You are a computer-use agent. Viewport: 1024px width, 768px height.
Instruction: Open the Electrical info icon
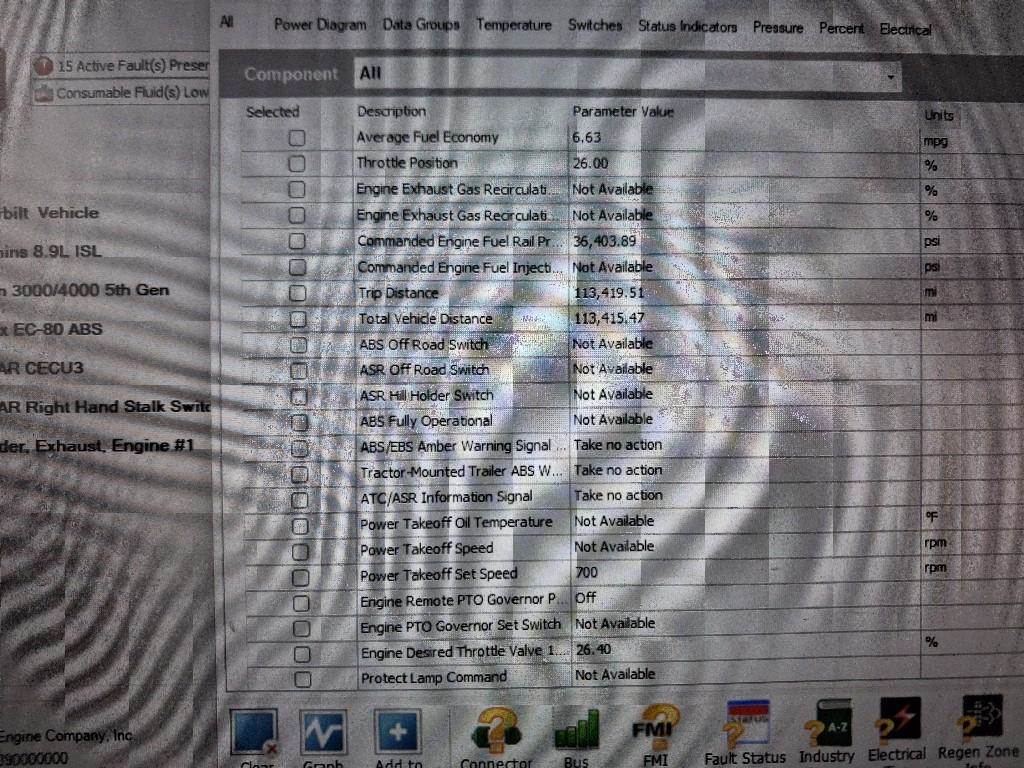(897, 726)
